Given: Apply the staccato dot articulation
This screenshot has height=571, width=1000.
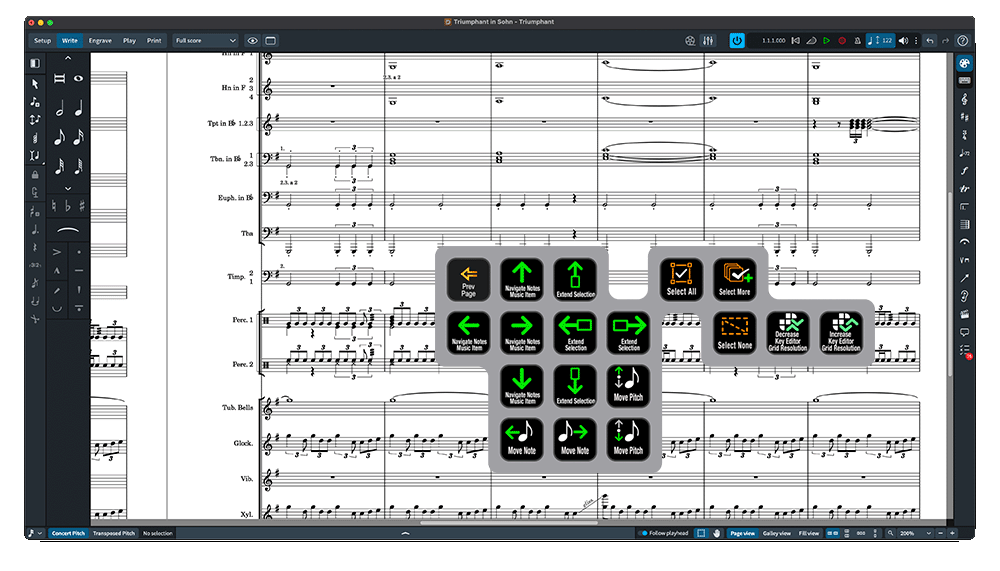Looking at the screenshot, I should (x=78, y=253).
